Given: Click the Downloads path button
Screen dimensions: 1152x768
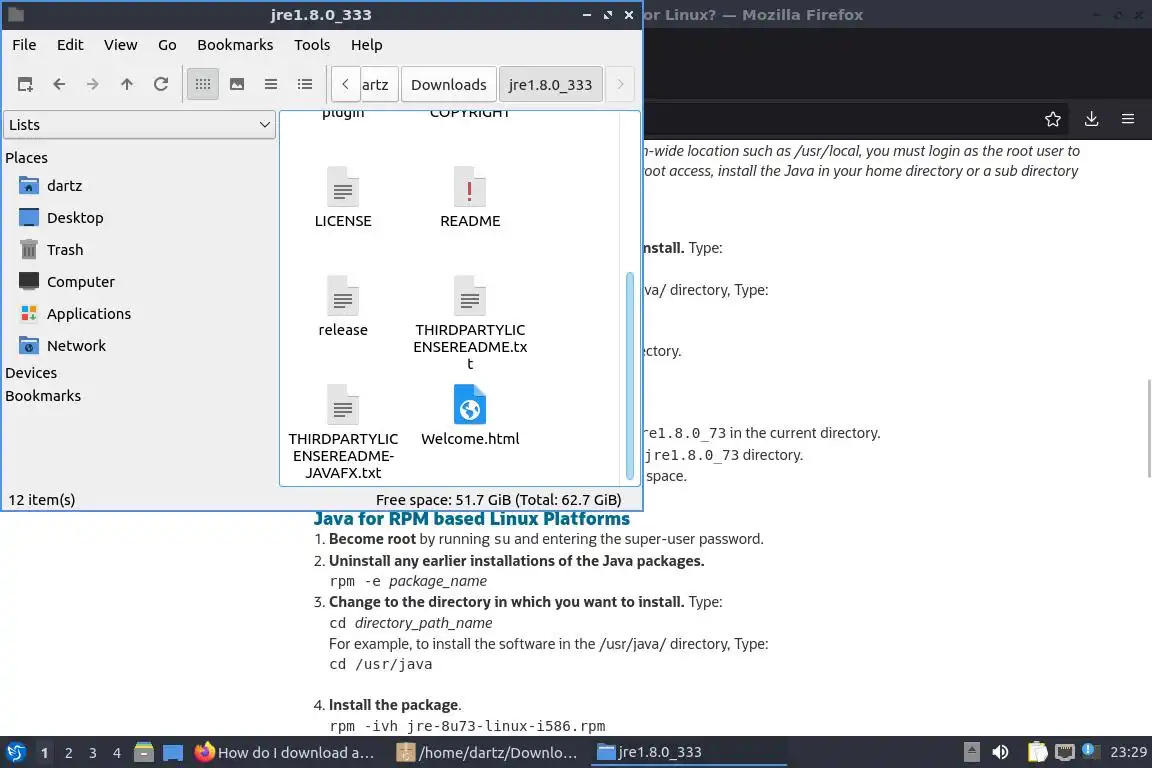Looking at the screenshot, I should pos(448,85).
